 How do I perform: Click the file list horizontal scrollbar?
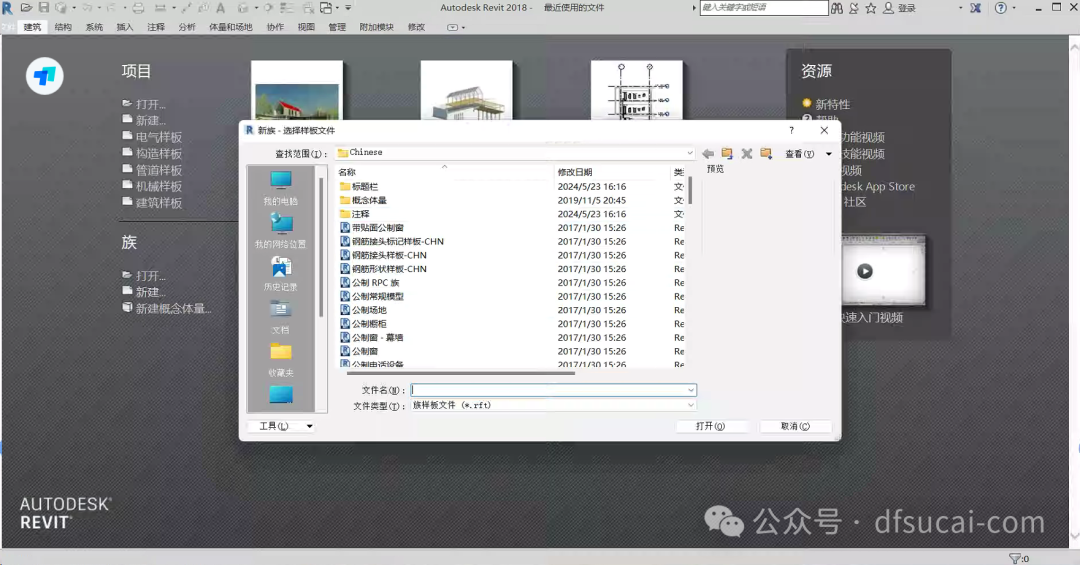click(460, 373)
